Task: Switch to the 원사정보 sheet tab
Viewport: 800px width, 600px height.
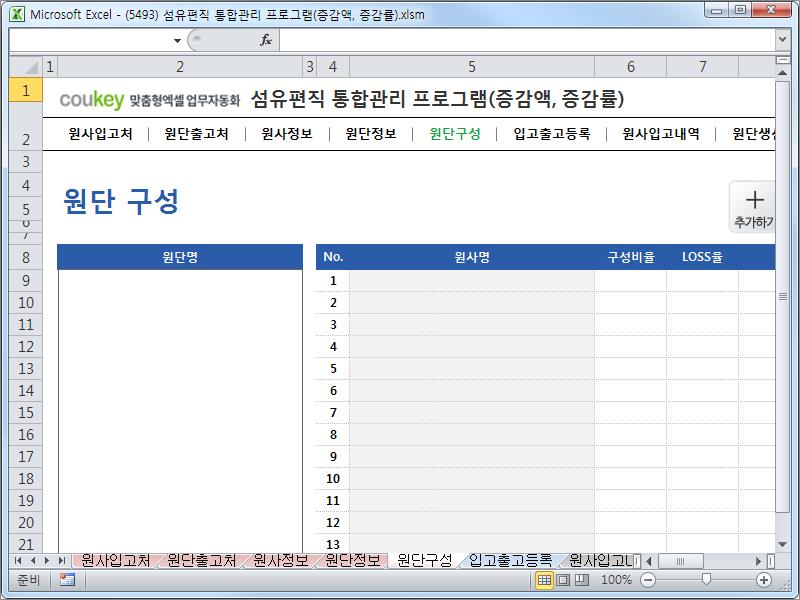Action: pyautogui.click(x=281, y=561)
